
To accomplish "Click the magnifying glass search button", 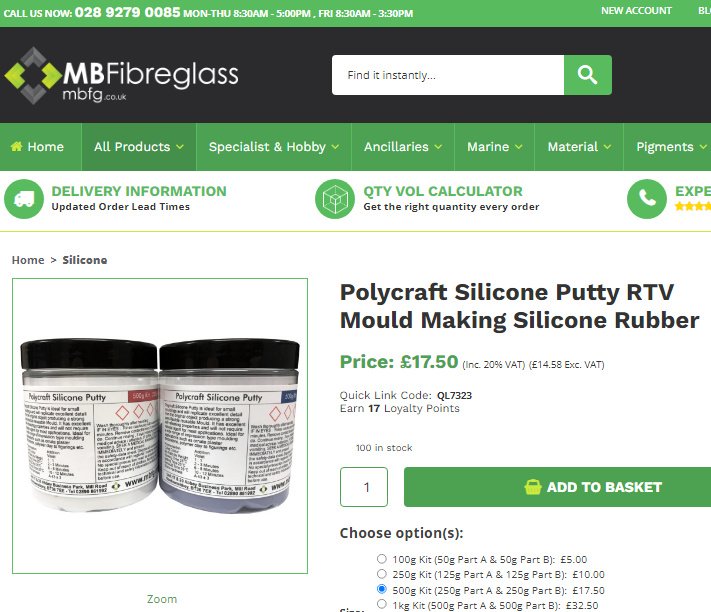I will pos(588,75).
